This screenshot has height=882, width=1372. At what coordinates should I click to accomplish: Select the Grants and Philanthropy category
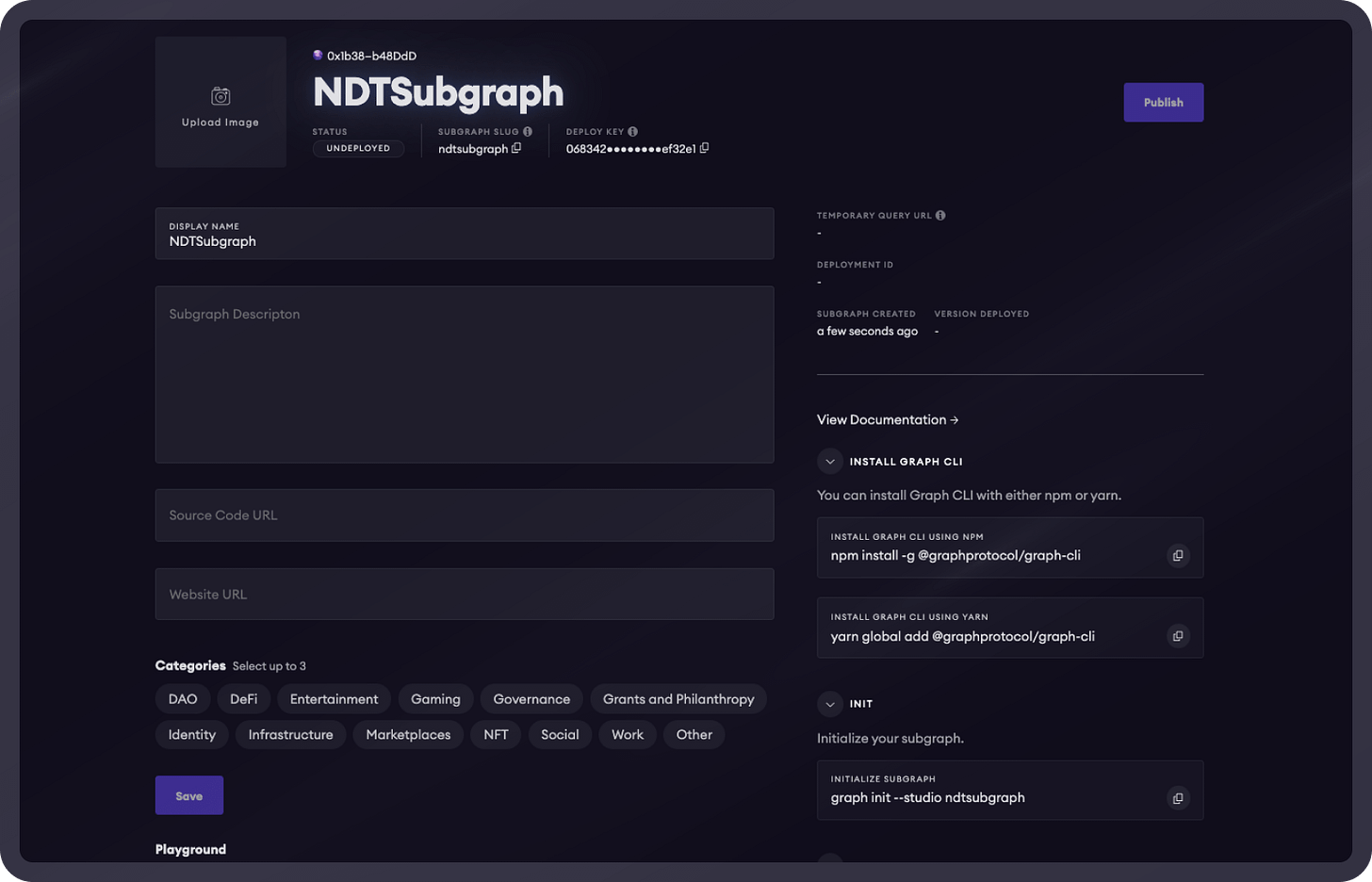678,699
